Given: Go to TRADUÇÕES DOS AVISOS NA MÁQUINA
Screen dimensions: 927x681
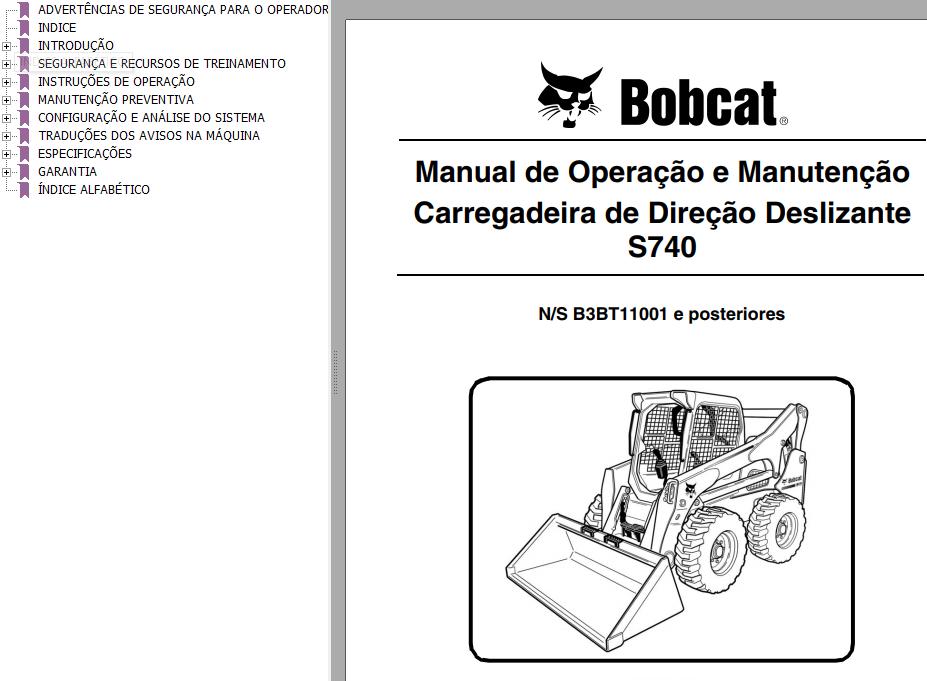Looking at the screenshot, I should pos(149,135).
